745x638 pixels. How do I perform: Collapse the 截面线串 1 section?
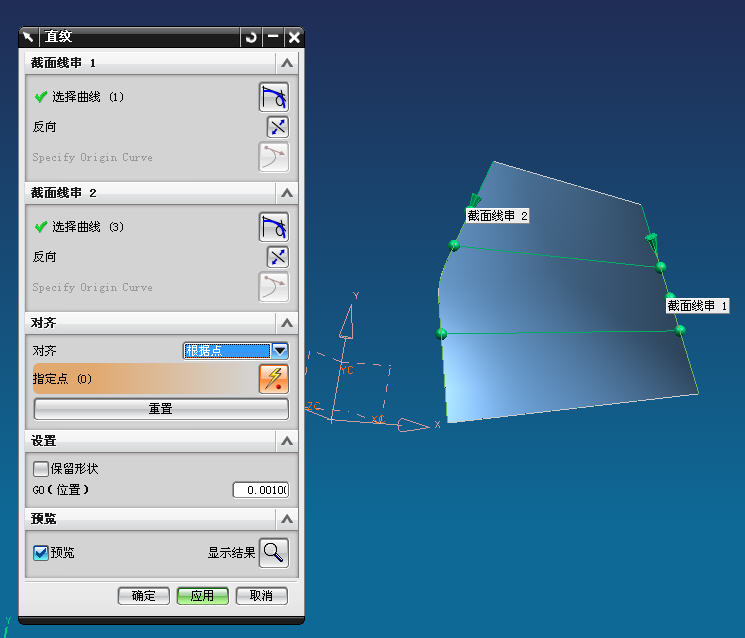[287, 63]
